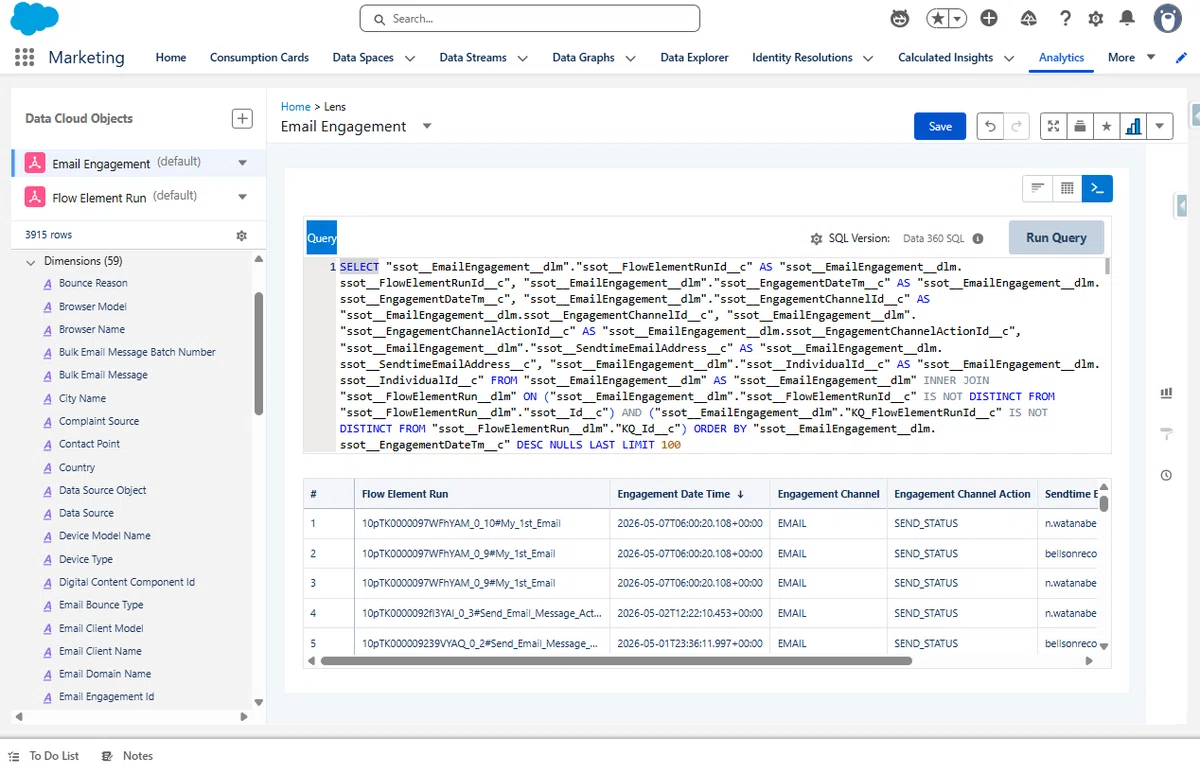Open the Notes utility
Viewport: 1200px width, 771px height.
point(127,756)
